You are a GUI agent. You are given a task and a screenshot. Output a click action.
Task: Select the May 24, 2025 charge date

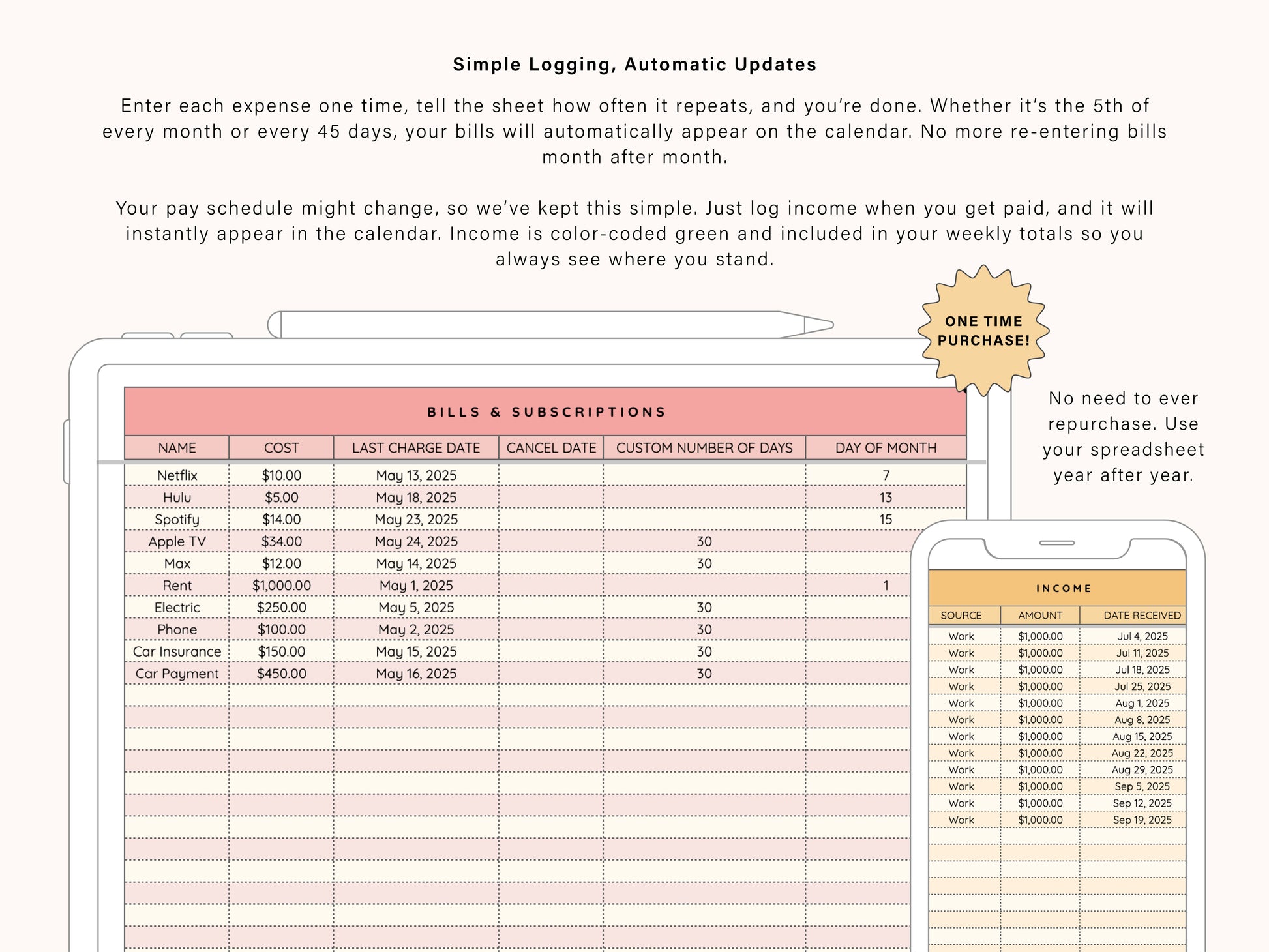(x=416, y=542)
